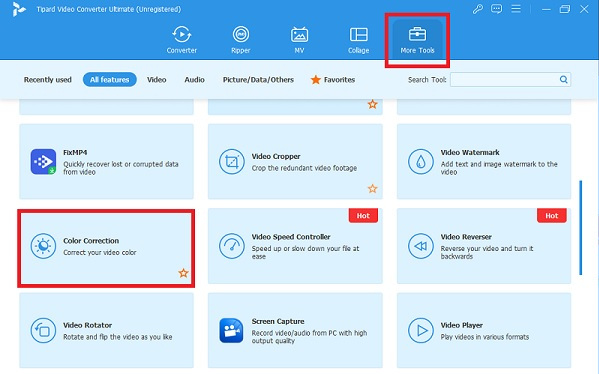Click 'Speed up or slow down' description
599x374 pixels.
click(x=305, y=253)
